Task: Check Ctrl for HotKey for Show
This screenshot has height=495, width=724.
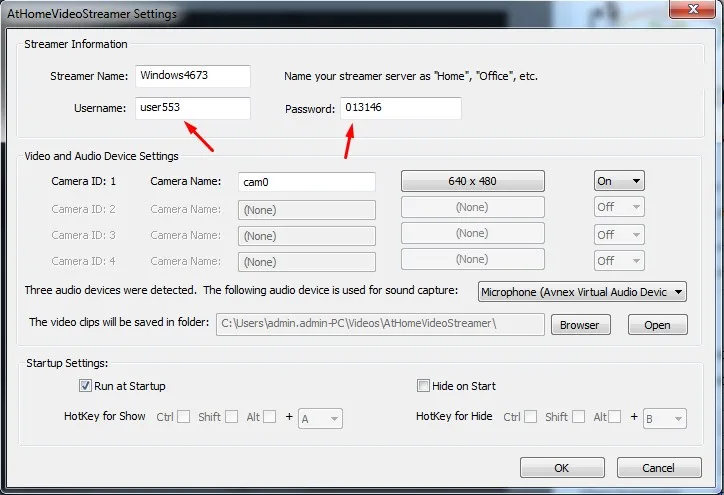Action: pyautogui.click(x=184, y=417)
